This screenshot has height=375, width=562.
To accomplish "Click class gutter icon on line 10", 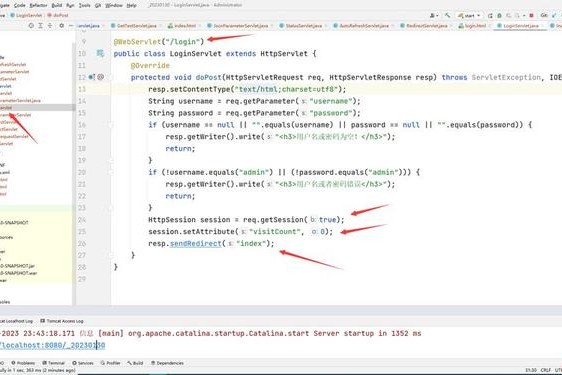I will point(100,53).
